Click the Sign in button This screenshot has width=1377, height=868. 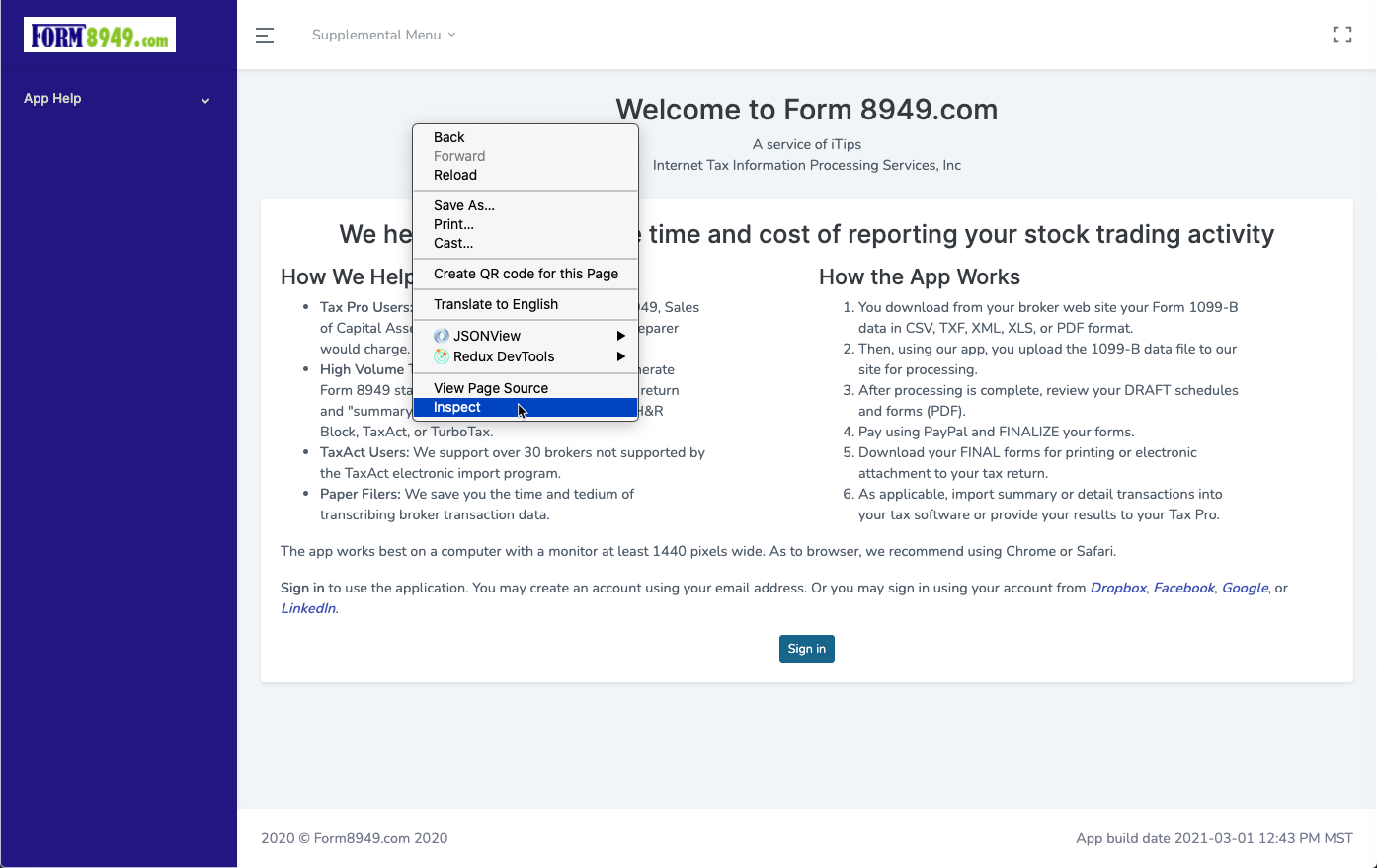pyautogui.click(x=807, y=649)
